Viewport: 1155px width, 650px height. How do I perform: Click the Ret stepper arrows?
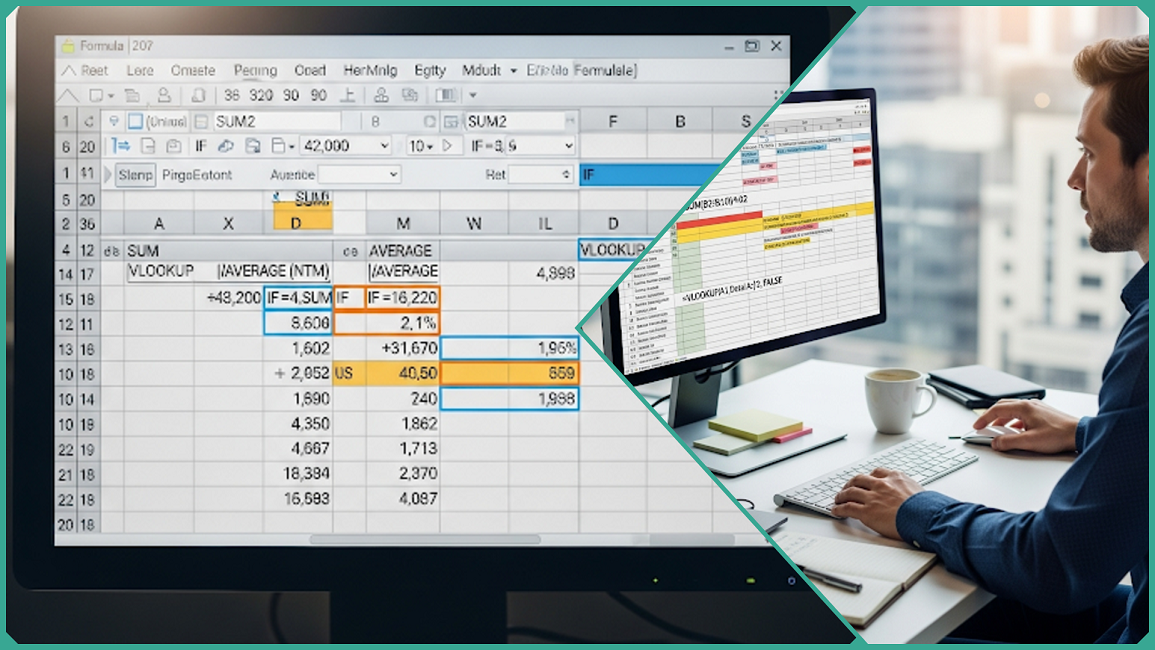(566, 175)
